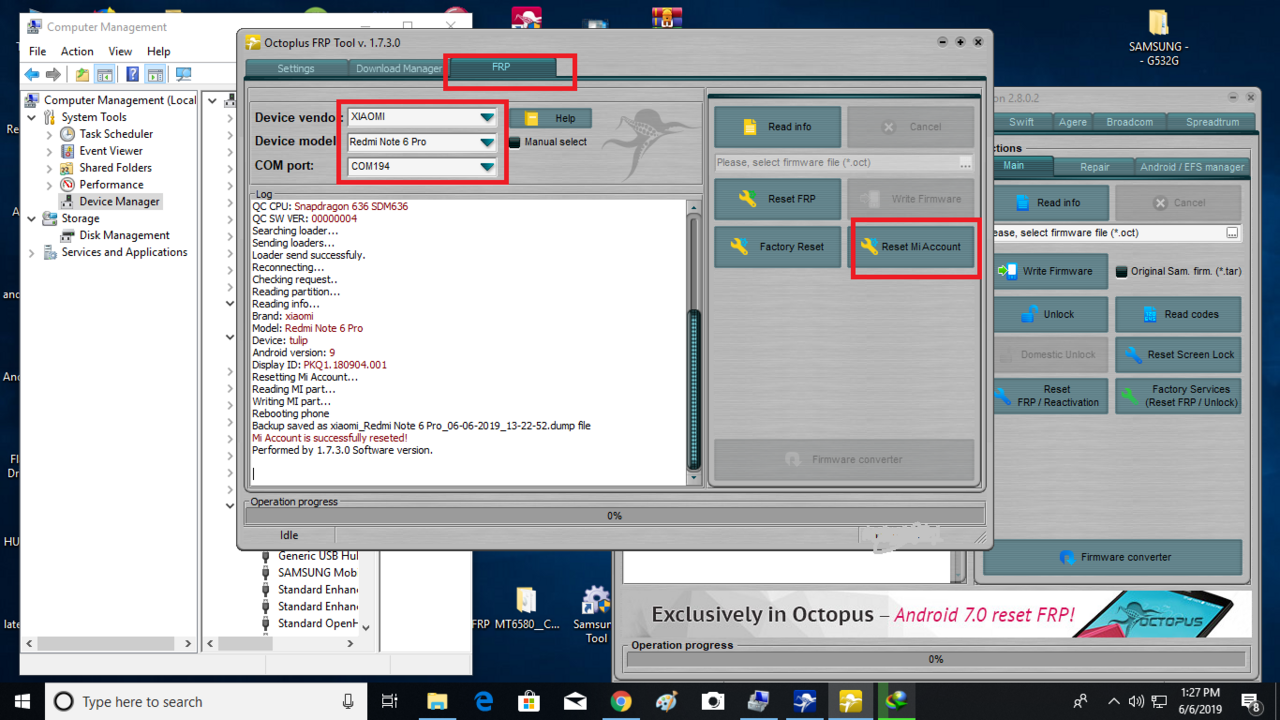Click the scan for hardware monitor icon
This screenshot has height=720, width=1280.
(183, 75)
